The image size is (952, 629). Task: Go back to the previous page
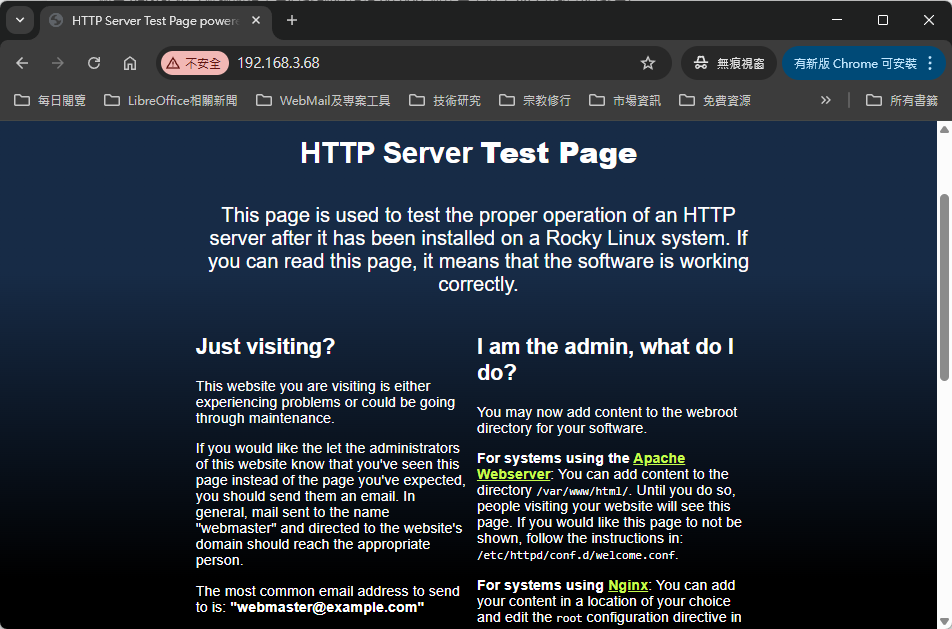click(22, 63)
